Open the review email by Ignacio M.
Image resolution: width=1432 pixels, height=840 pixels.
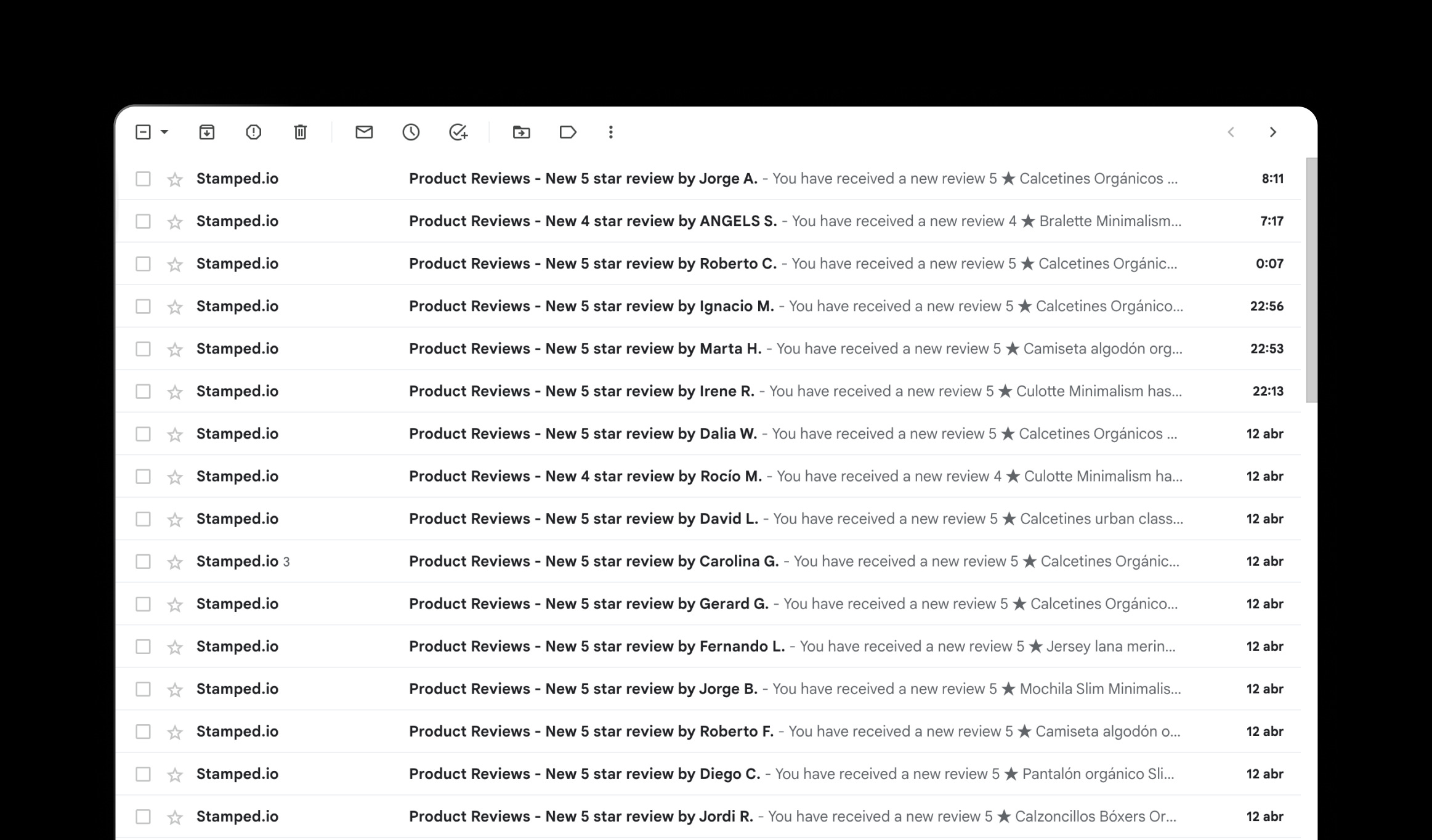708,306
